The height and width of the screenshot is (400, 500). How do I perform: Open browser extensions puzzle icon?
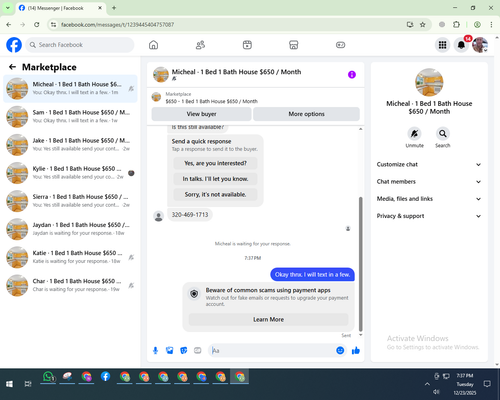pos(456,24)
